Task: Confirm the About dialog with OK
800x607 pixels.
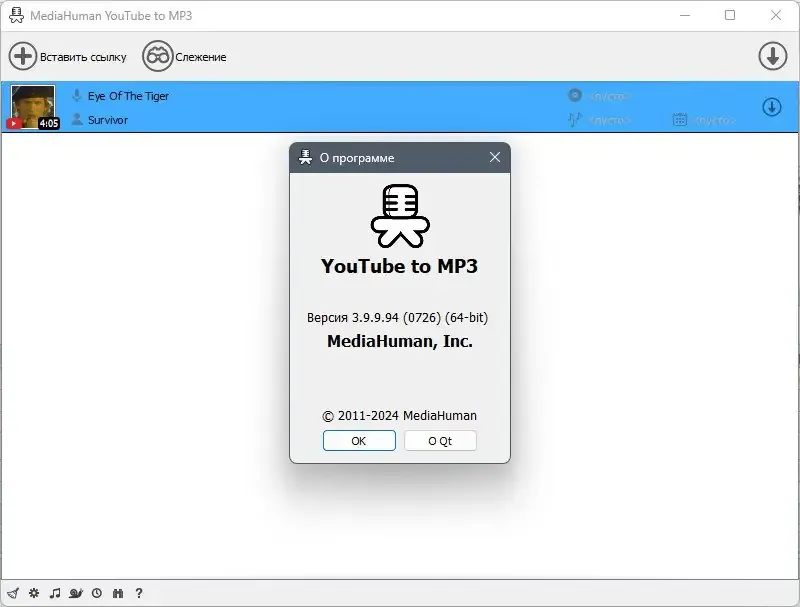Action: click(359, 441)
